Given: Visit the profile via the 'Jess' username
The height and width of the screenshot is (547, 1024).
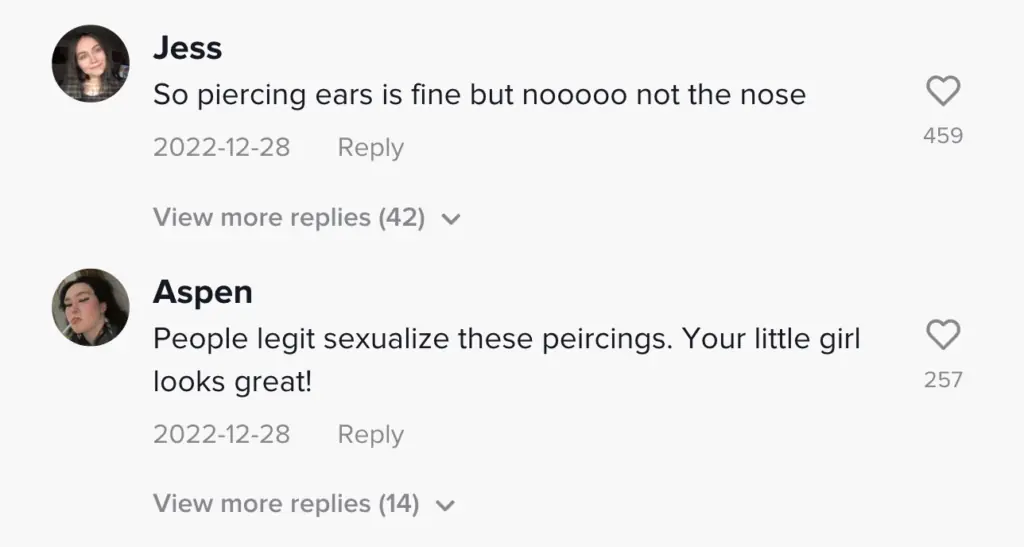Looking at the screenshot, I should [x=187, y=48].
